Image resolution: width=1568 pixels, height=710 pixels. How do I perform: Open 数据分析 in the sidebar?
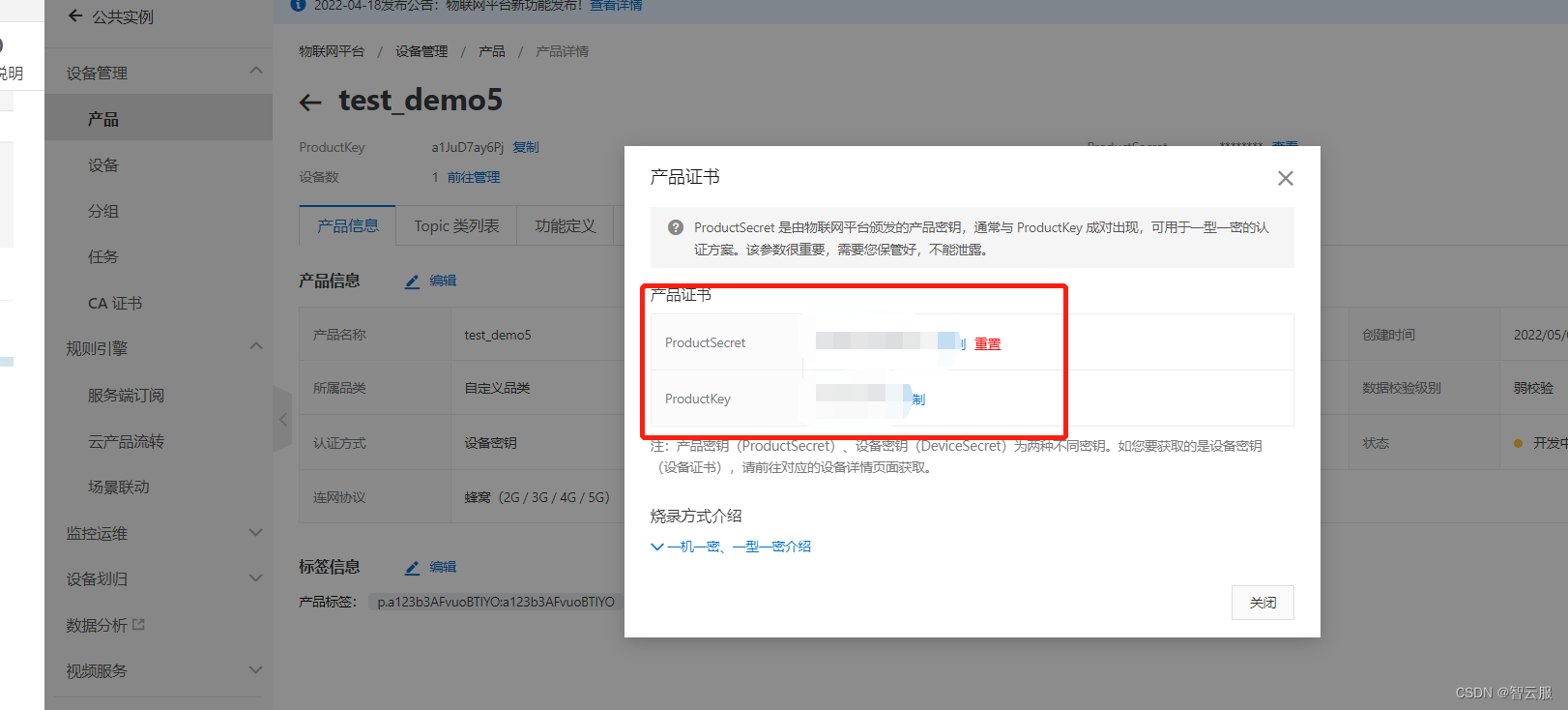pos(97,625)
